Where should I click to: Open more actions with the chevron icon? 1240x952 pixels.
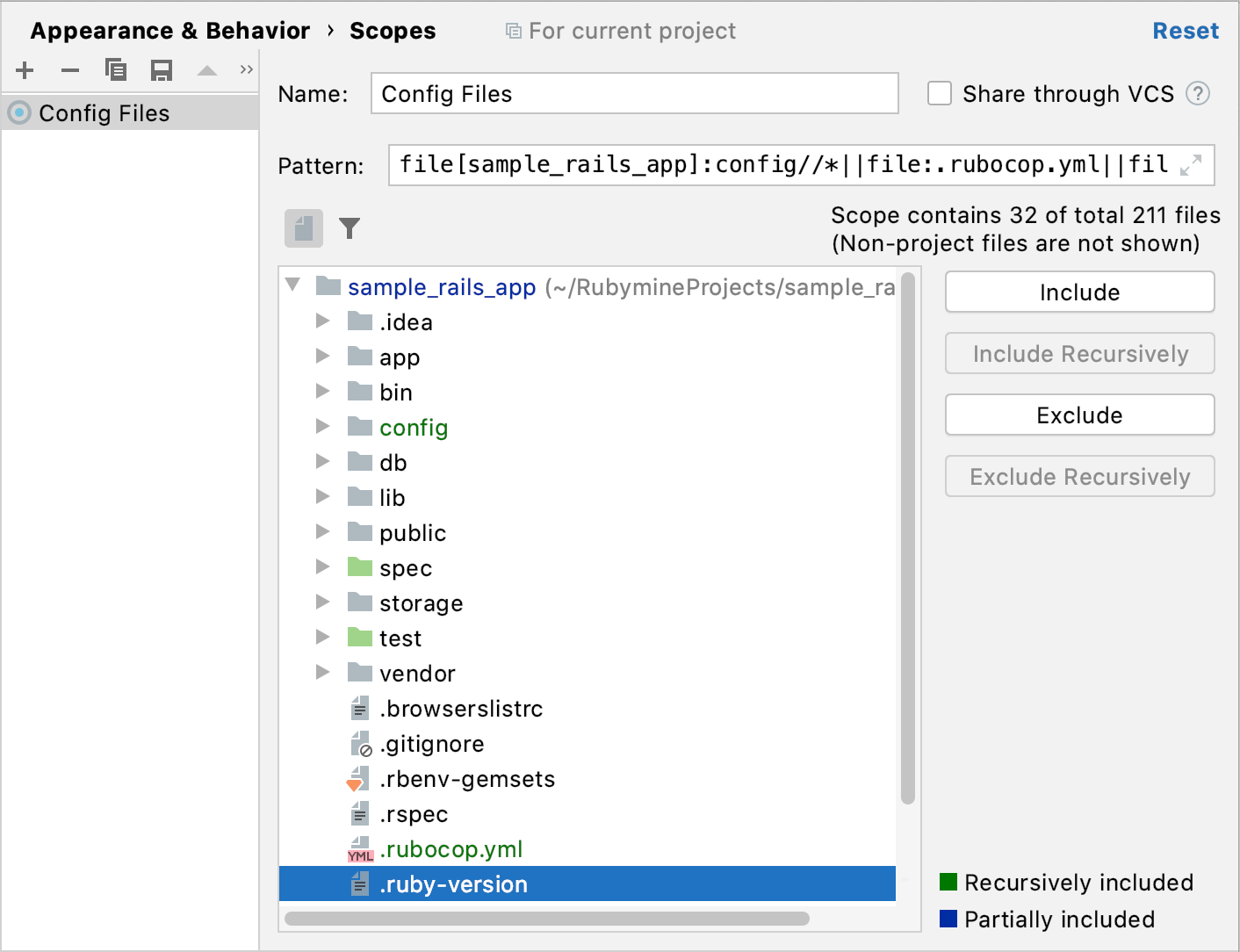[x=246, y=70]
